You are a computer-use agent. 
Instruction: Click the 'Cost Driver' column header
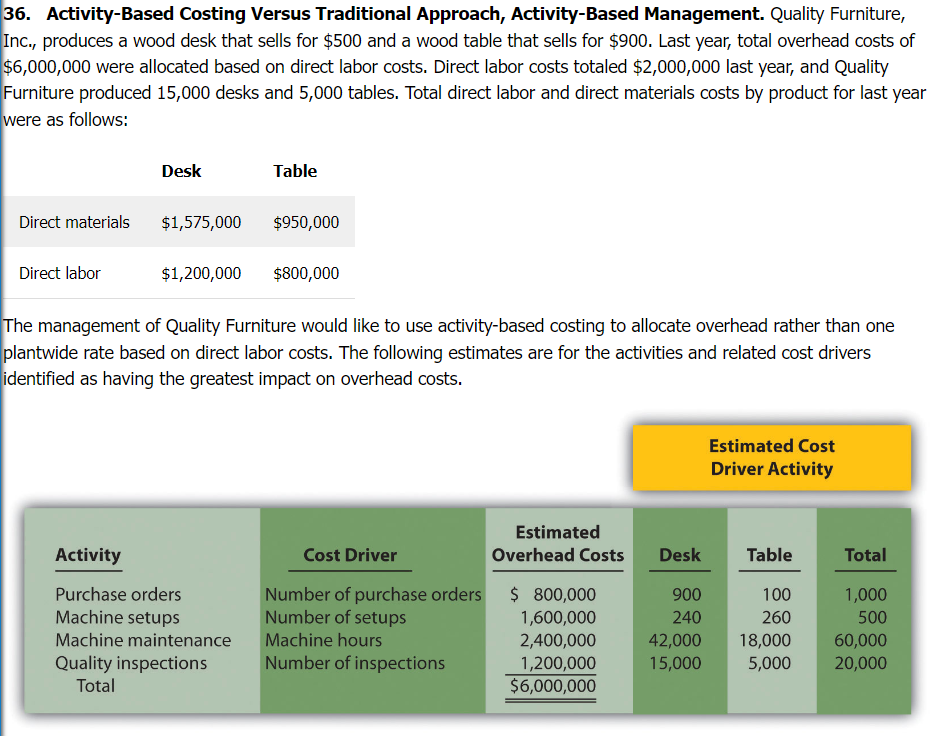click(350, 554)
